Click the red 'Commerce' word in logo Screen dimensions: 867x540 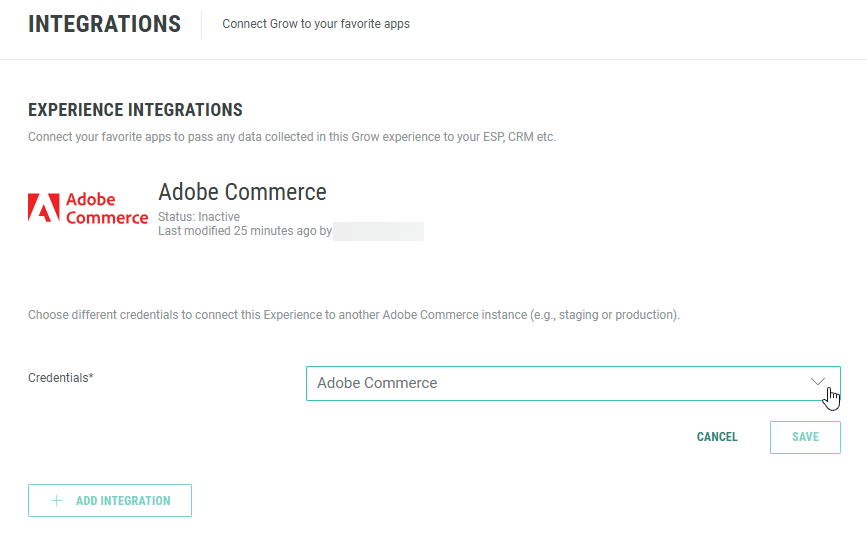(107, 218)
